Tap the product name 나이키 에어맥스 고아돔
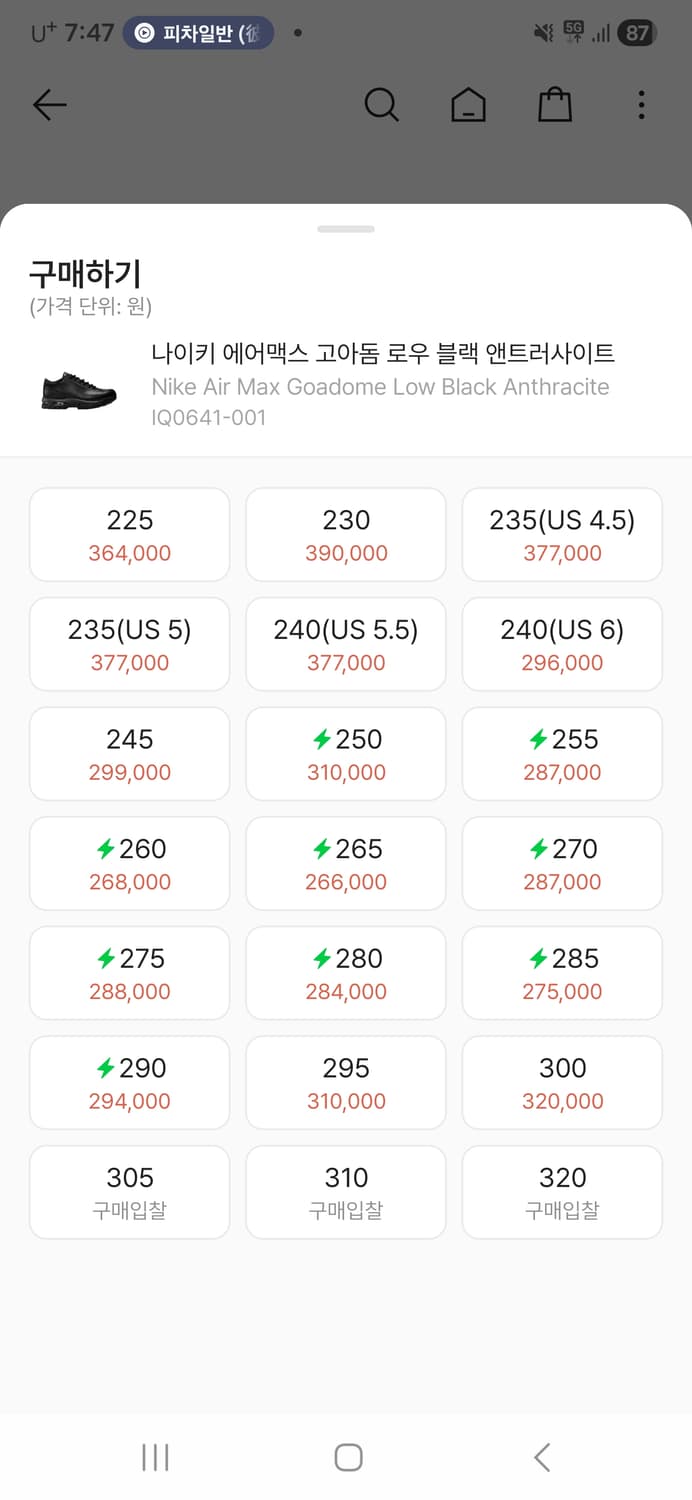This screenshot has width=692, height=1500. pyautogui.click(x=383, y=355)
